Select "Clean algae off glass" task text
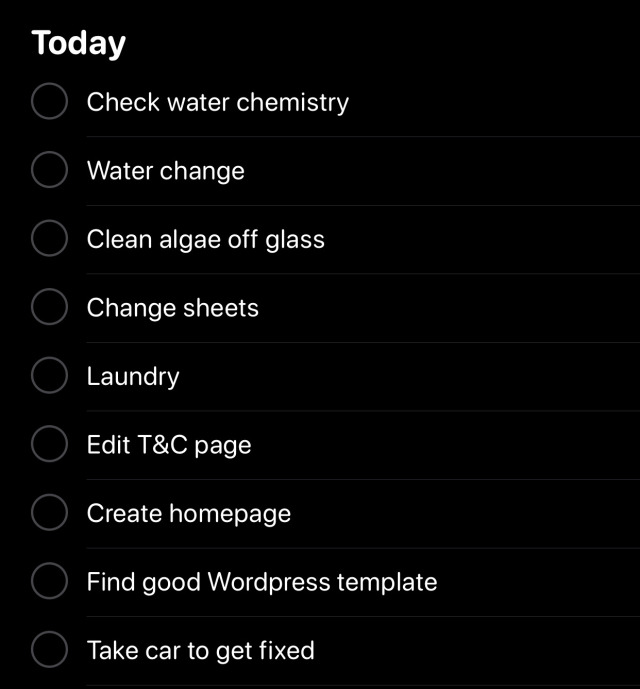The height and width of the screenshot is (689, 640). coord(206,239)
